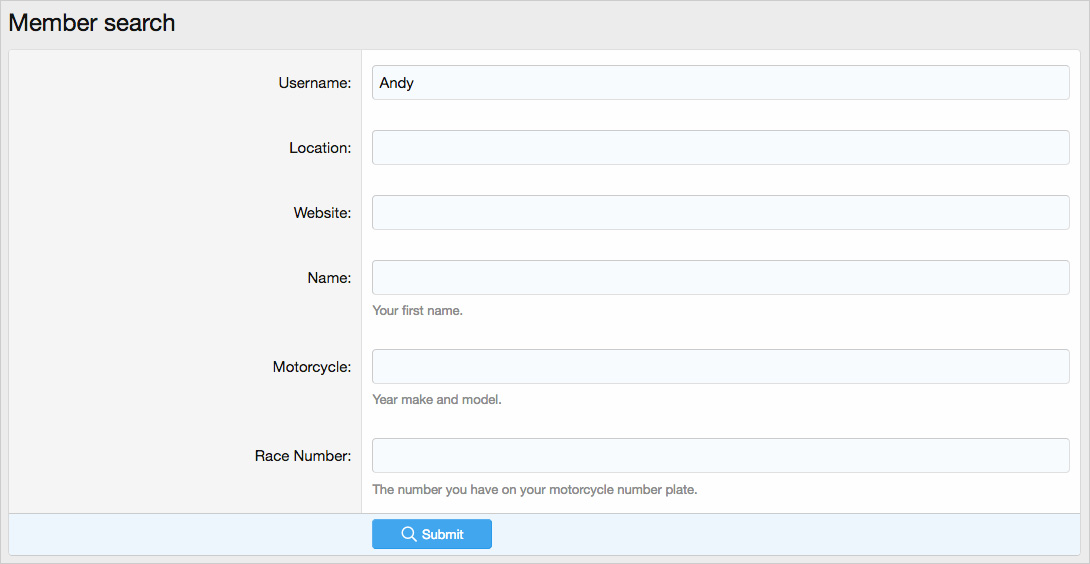
Task: Click the "Location:" label
Action: coord(320,148)
